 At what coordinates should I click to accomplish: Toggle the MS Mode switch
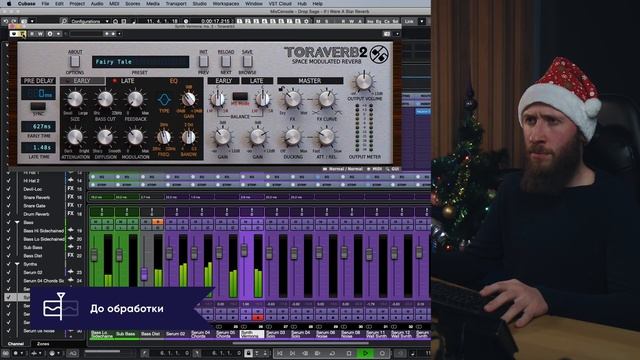240,97
